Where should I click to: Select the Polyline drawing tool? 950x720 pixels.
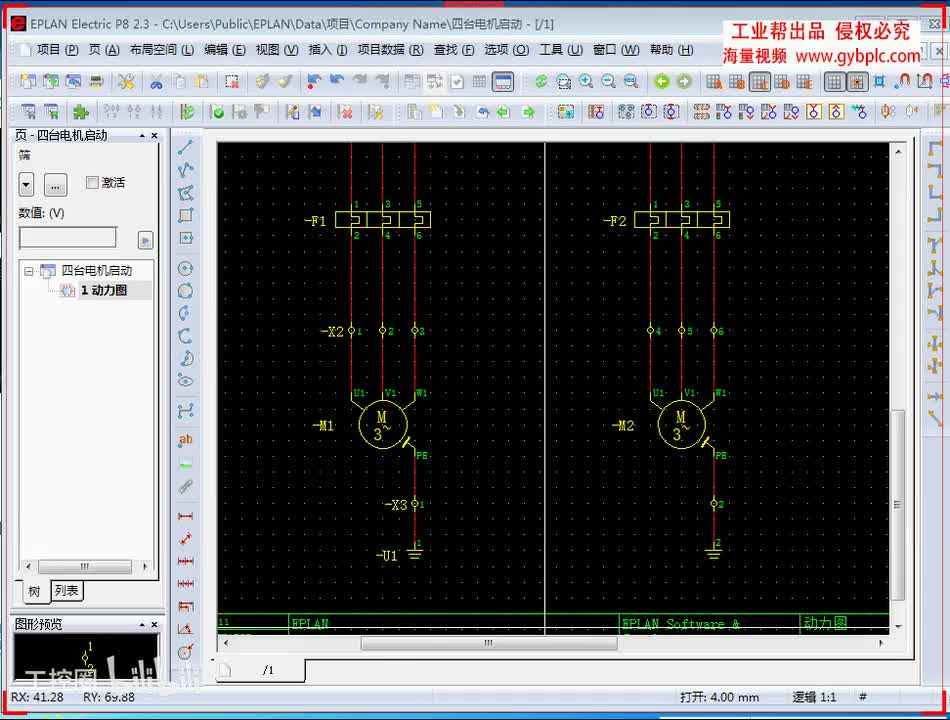click(x=185, y=170)
